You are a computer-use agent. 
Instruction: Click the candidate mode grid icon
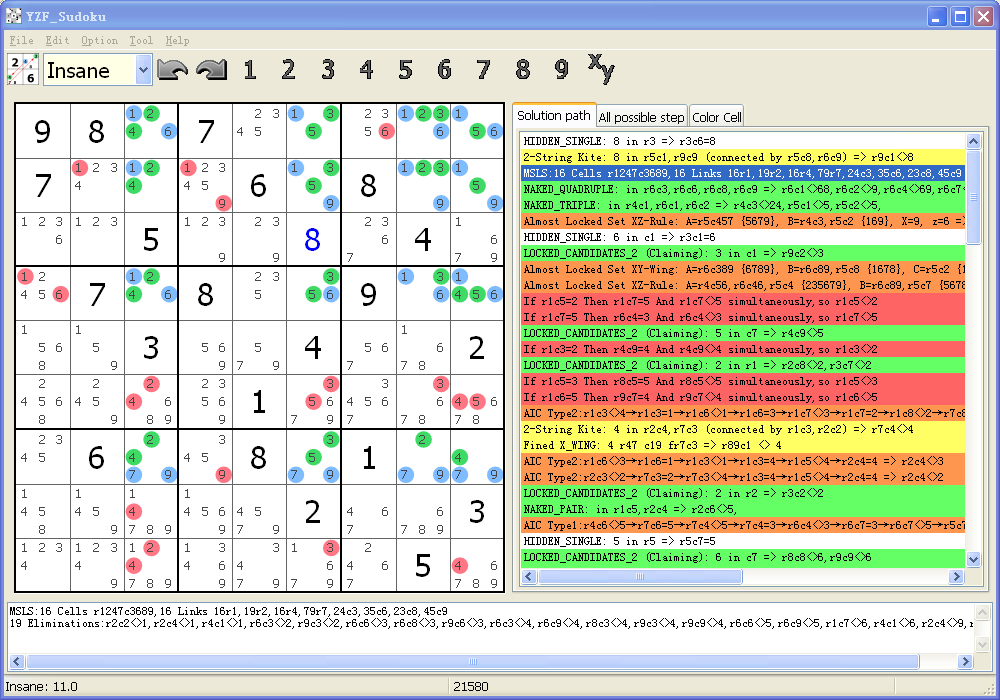pos(22,69)
